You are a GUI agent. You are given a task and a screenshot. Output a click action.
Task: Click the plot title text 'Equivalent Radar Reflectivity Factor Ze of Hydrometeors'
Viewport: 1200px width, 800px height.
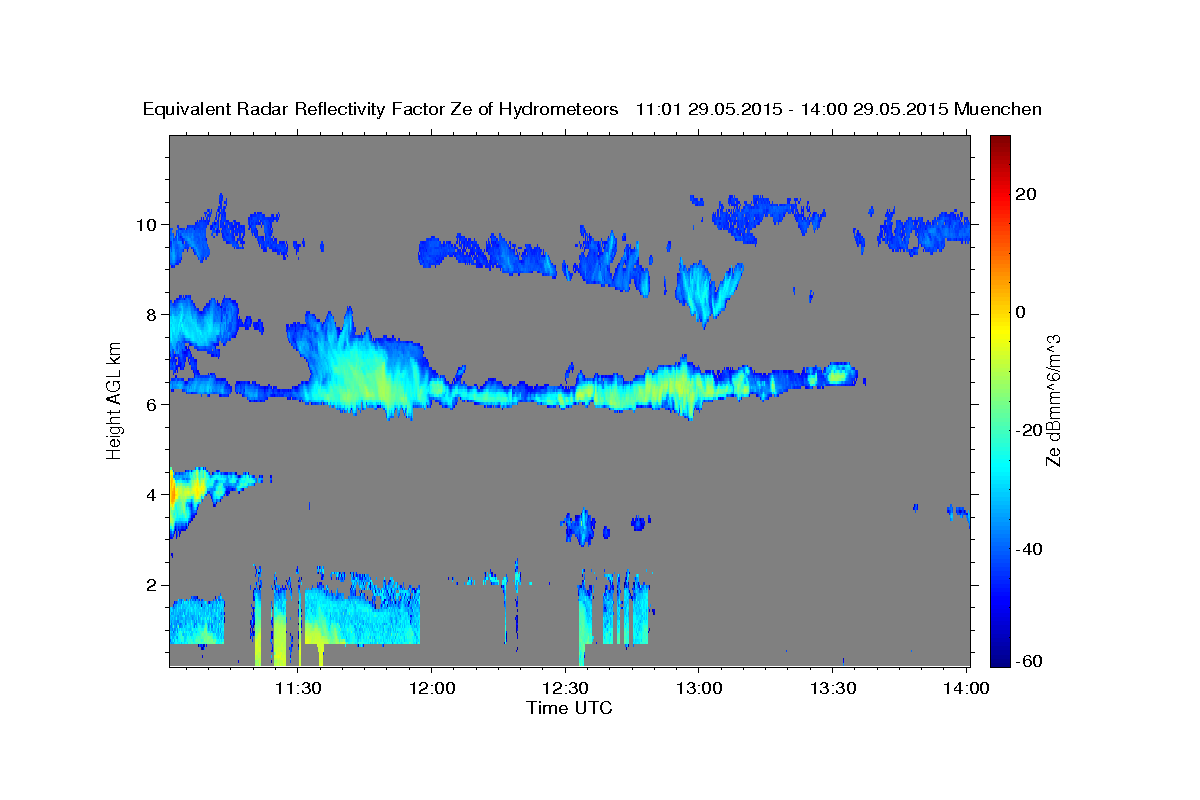click(x=381, y=109)
